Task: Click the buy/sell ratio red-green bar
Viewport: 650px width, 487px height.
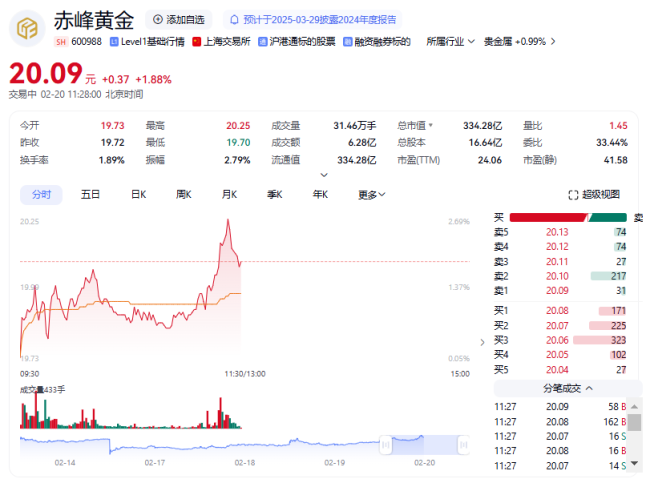Action: point(568,217)
